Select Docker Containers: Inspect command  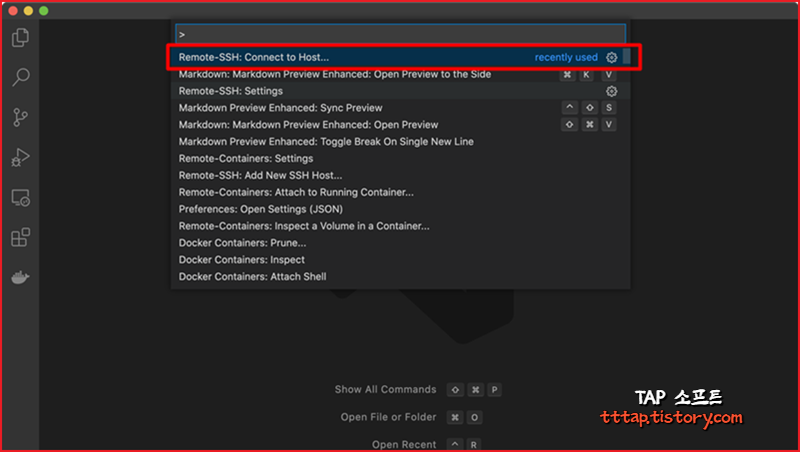(x=401, y=259)
